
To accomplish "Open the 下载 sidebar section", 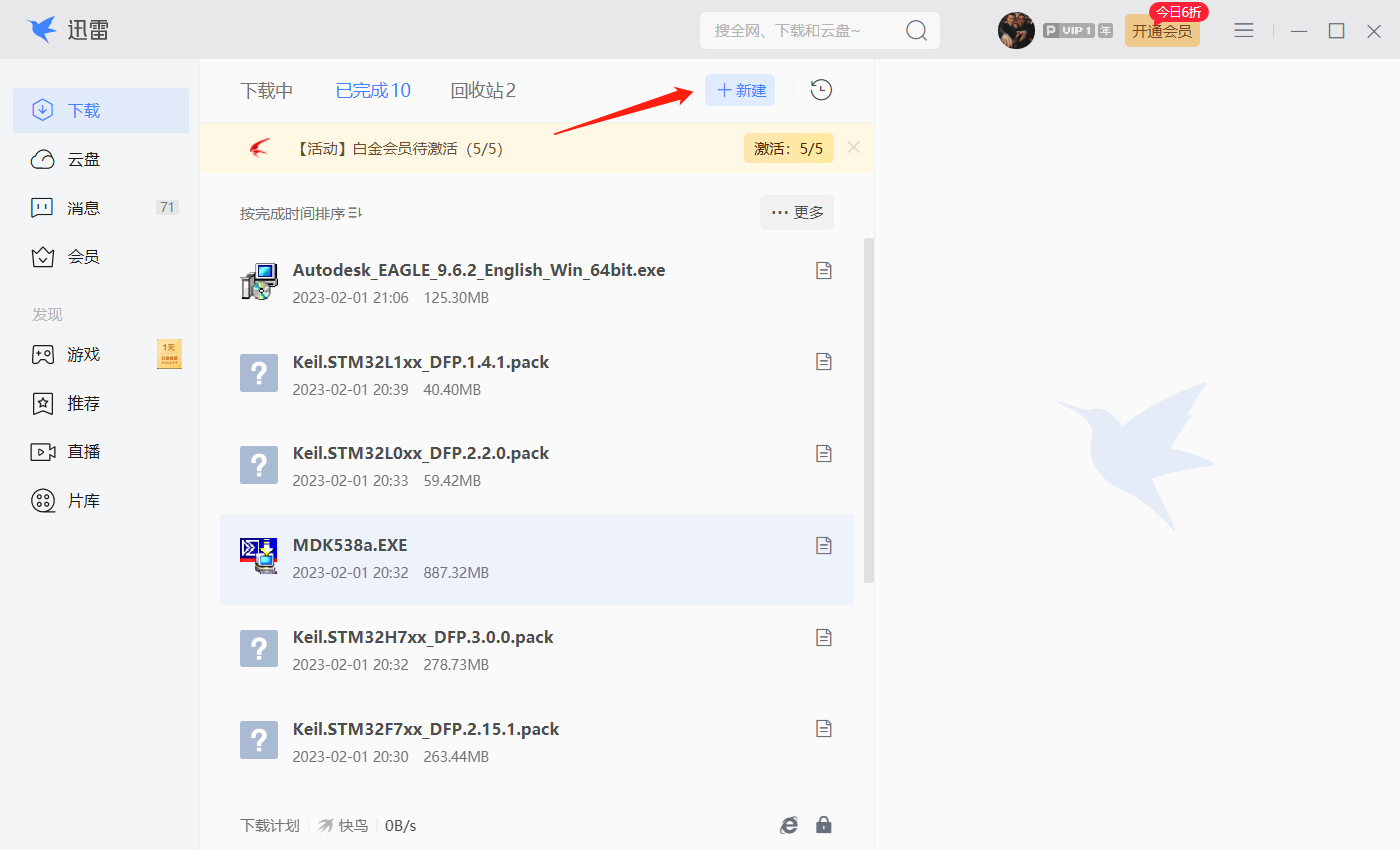I will pyautogui.click(x=101, y=110).
